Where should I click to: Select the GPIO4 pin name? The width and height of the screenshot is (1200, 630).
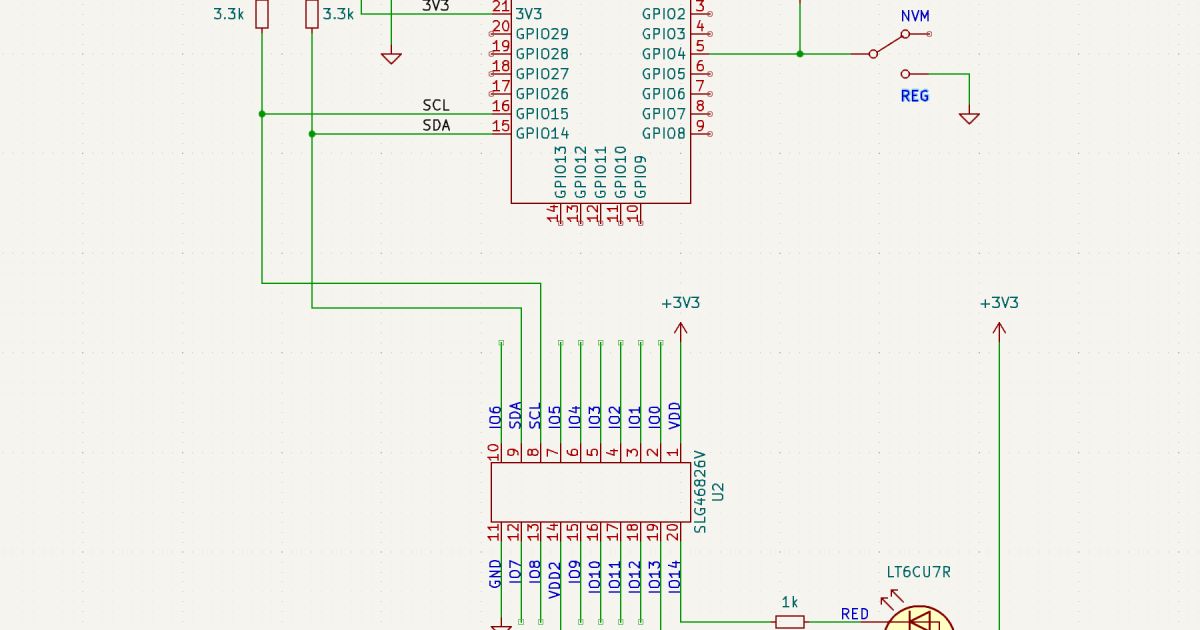click(x=664, y=54)
